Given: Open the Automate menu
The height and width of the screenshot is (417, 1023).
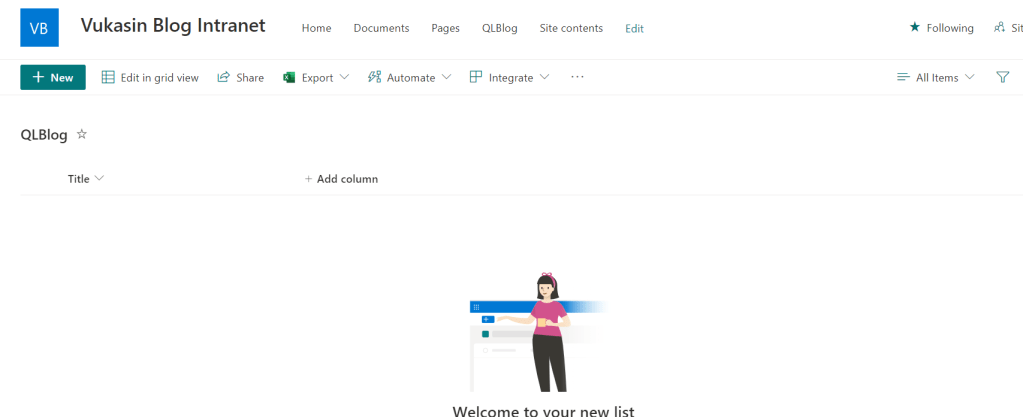Looking at the screenshot, I should [x=409, y=77].
